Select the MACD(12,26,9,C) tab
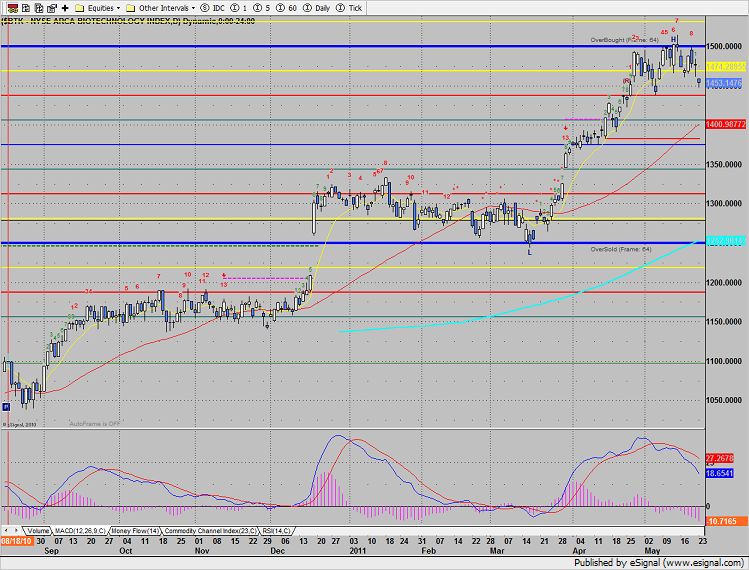Screen dimensions: 749x570 point(80,531)
